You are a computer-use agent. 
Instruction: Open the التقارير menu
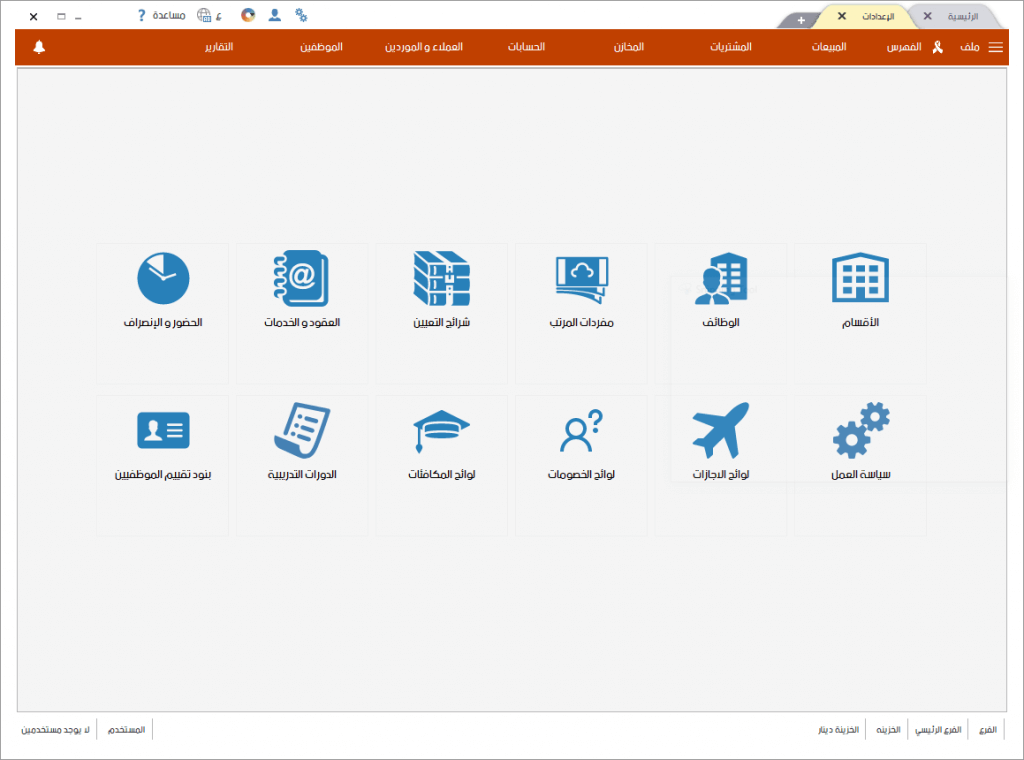219,47
